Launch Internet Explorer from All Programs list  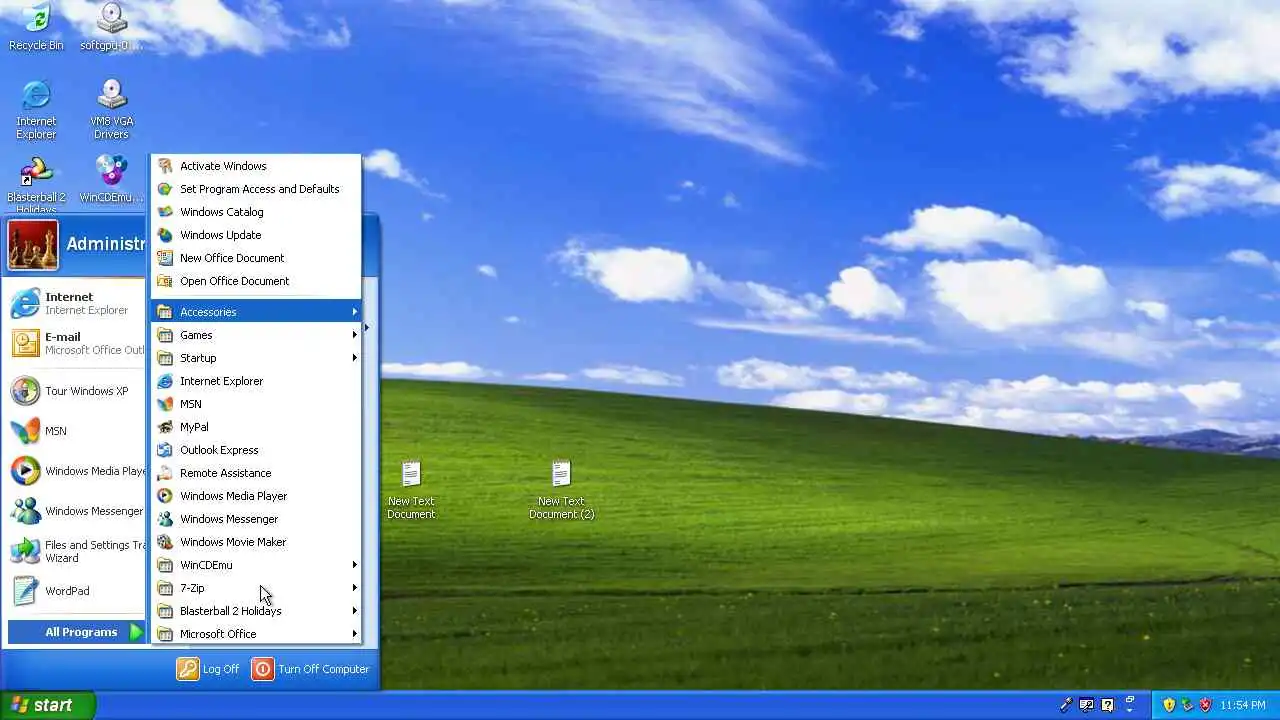coord(256,381)
